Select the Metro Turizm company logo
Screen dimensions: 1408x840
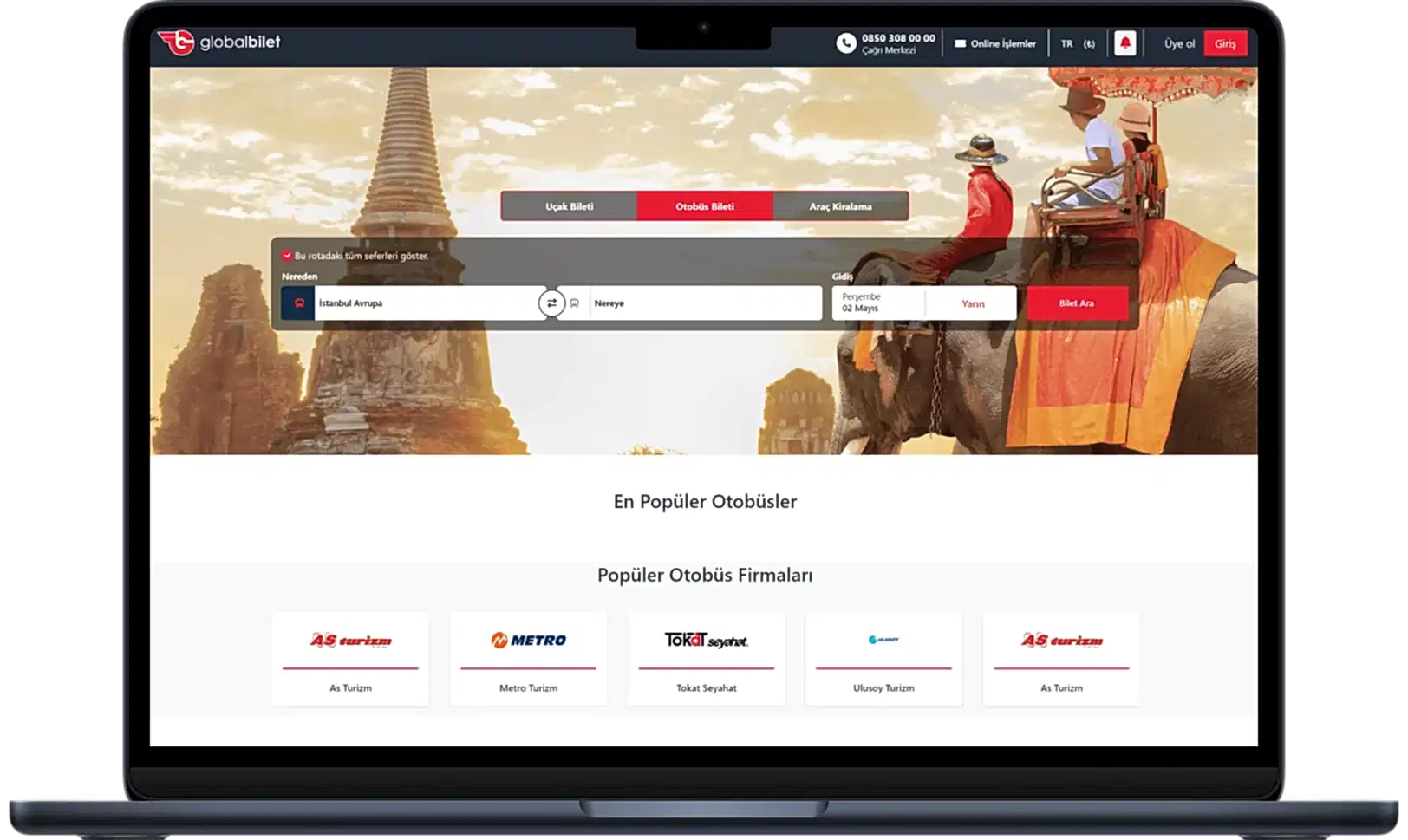click(528, 641)
